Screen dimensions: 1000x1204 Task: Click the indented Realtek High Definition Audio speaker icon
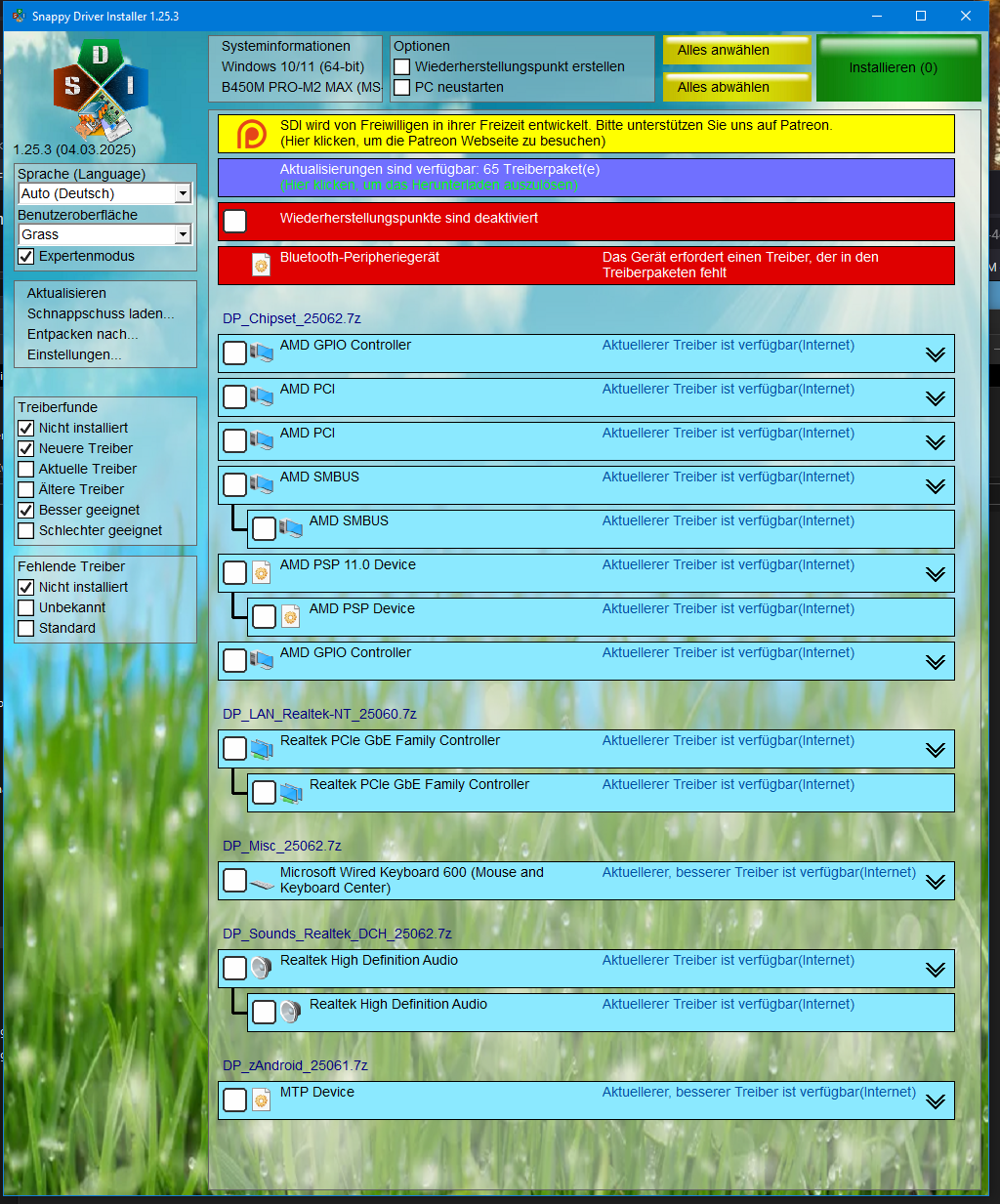[x=290, y=1012]
